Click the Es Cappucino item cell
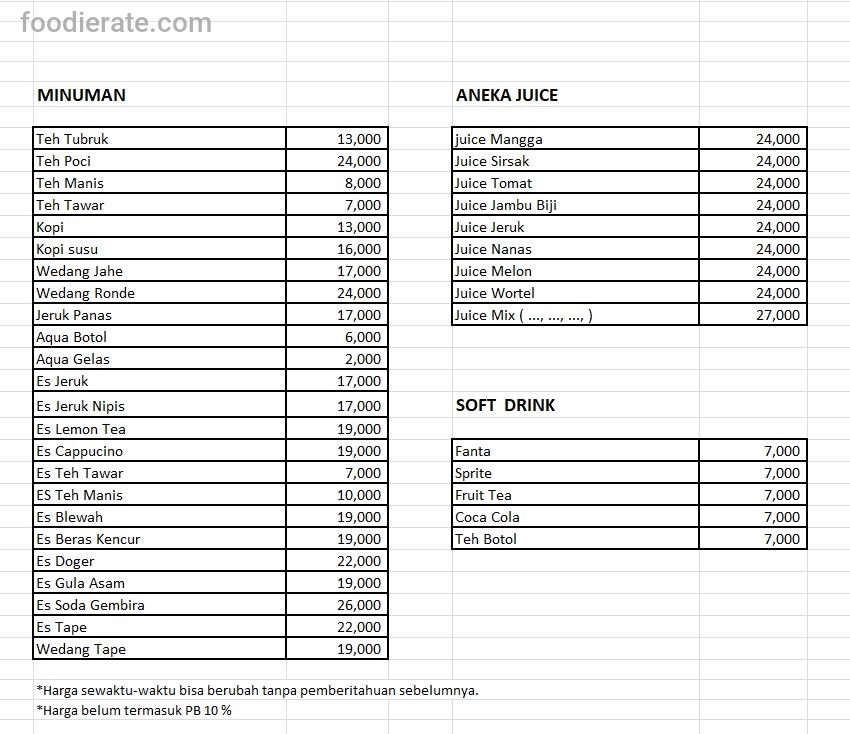Screen dimensions: 850x734 click(x=160, y=451)
